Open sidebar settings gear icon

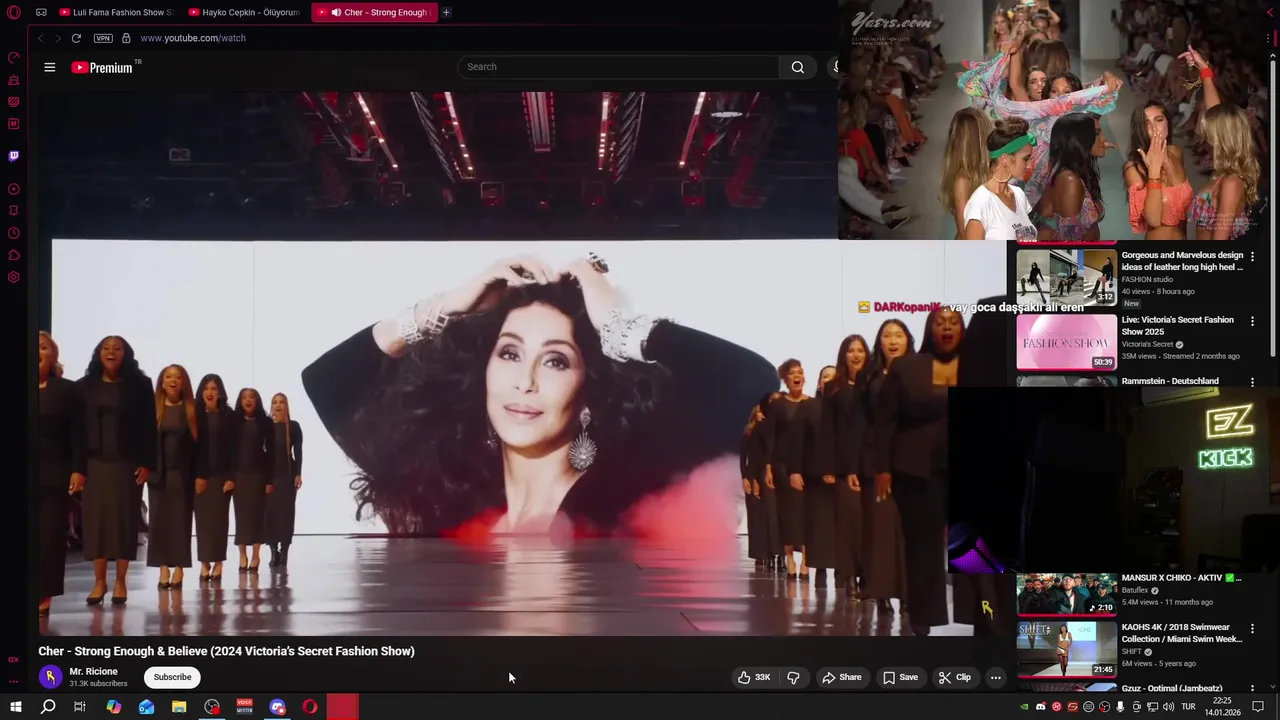coord(14,277)
